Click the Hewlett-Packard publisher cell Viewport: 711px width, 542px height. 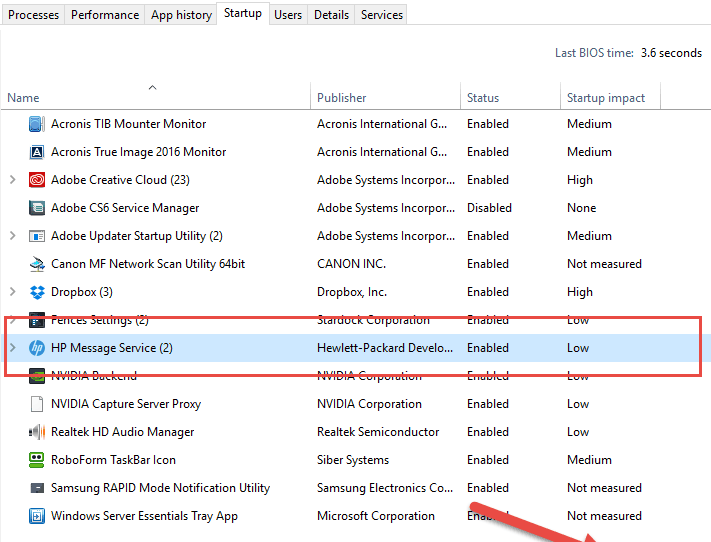click(385, 348)
